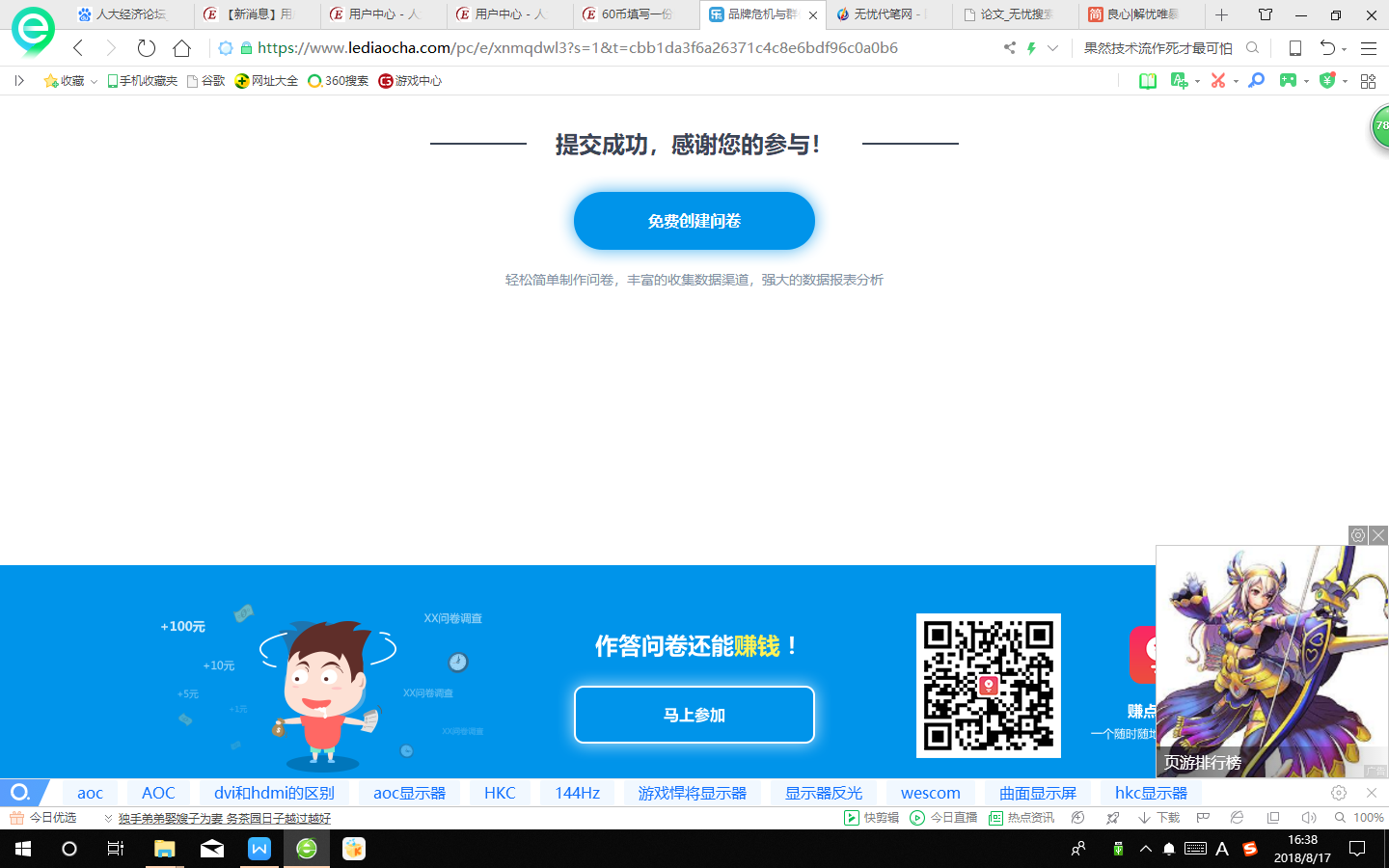Image resolution: width=1389 pixels, height=868 pixels.
Task: Open File Explorer from the taskbar
Action: point(165,849)
